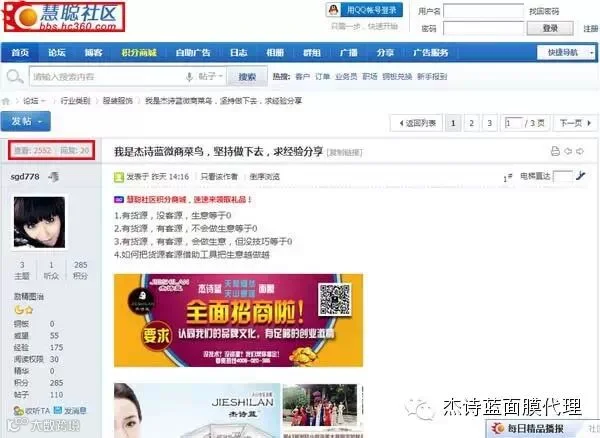Open hot search keyword 职场

point(370,77)
